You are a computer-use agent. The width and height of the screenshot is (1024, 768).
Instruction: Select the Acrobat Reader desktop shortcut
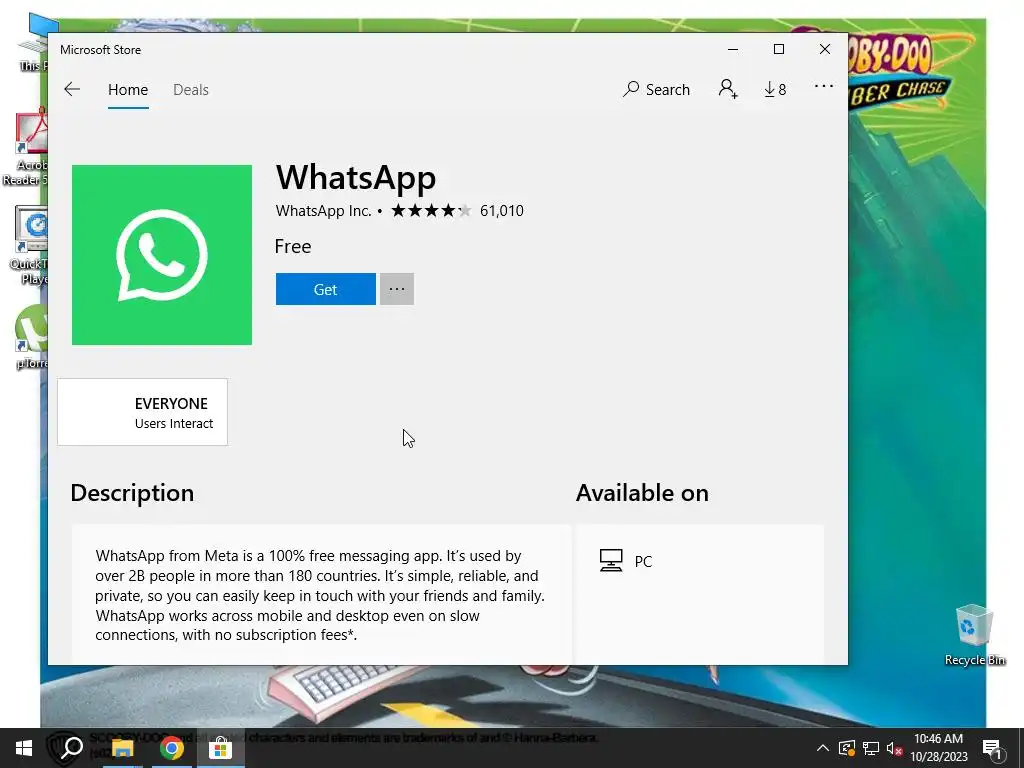point(26,148)
